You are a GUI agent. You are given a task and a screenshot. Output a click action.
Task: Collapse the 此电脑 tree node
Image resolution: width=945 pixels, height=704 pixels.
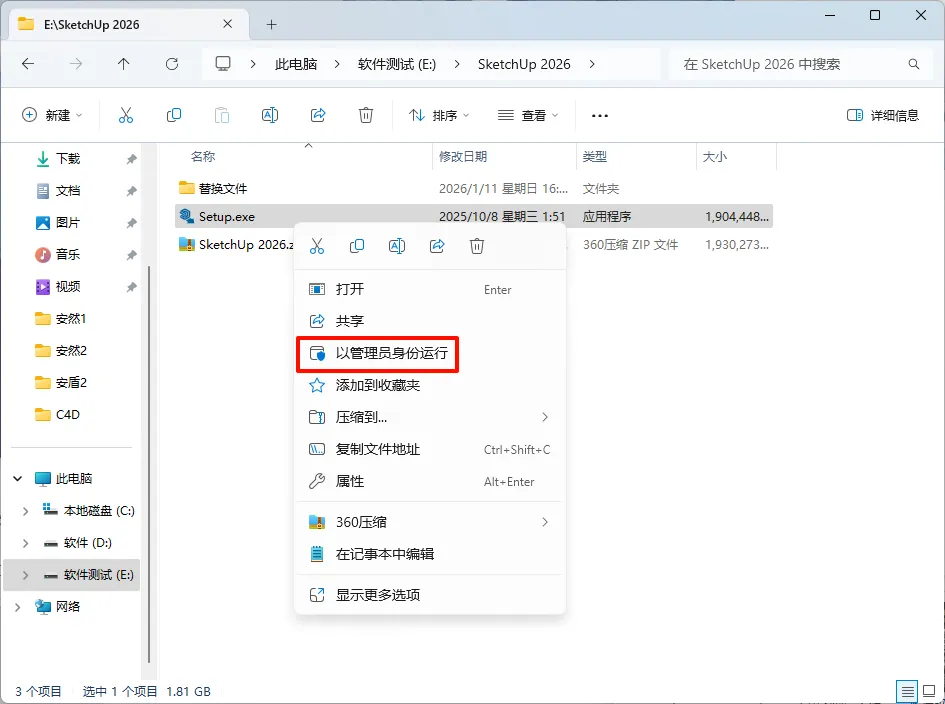tap(18, 479)
